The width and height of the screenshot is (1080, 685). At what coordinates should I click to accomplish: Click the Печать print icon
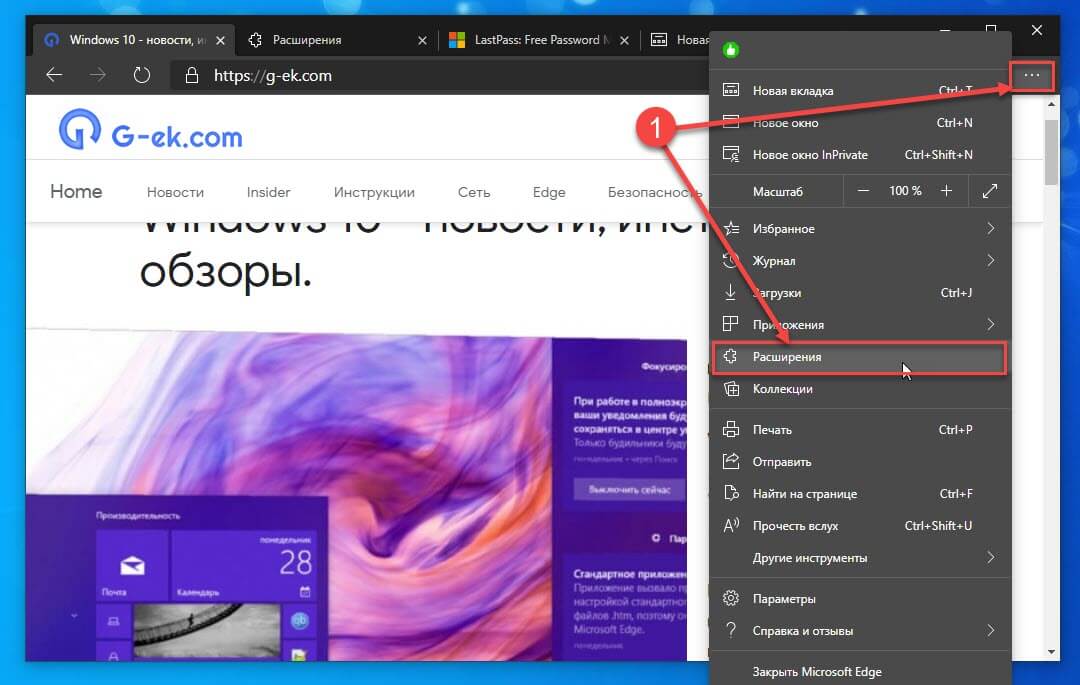(x=729, y=428)
